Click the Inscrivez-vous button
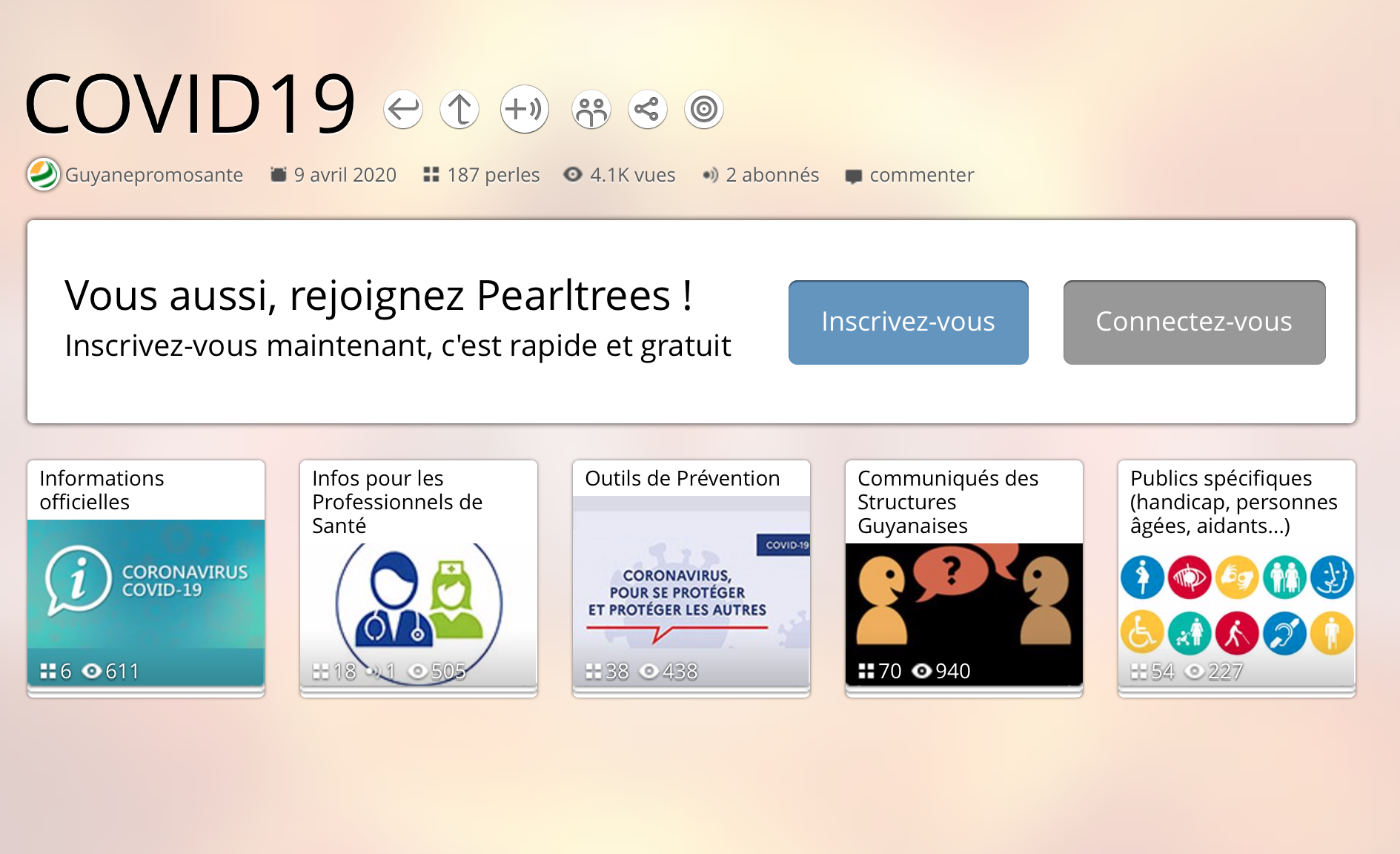 [x=909, y=322]
